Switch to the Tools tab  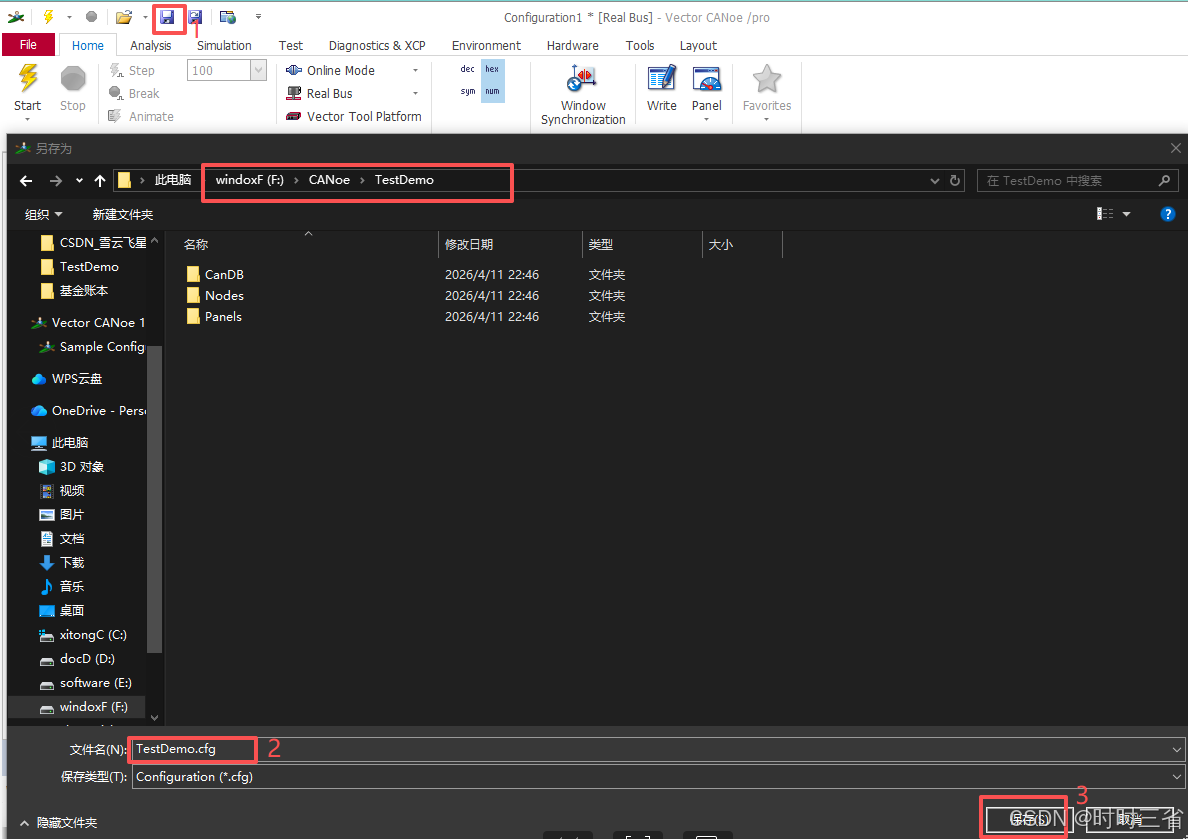pyautogui.click(x=640, y=45)
